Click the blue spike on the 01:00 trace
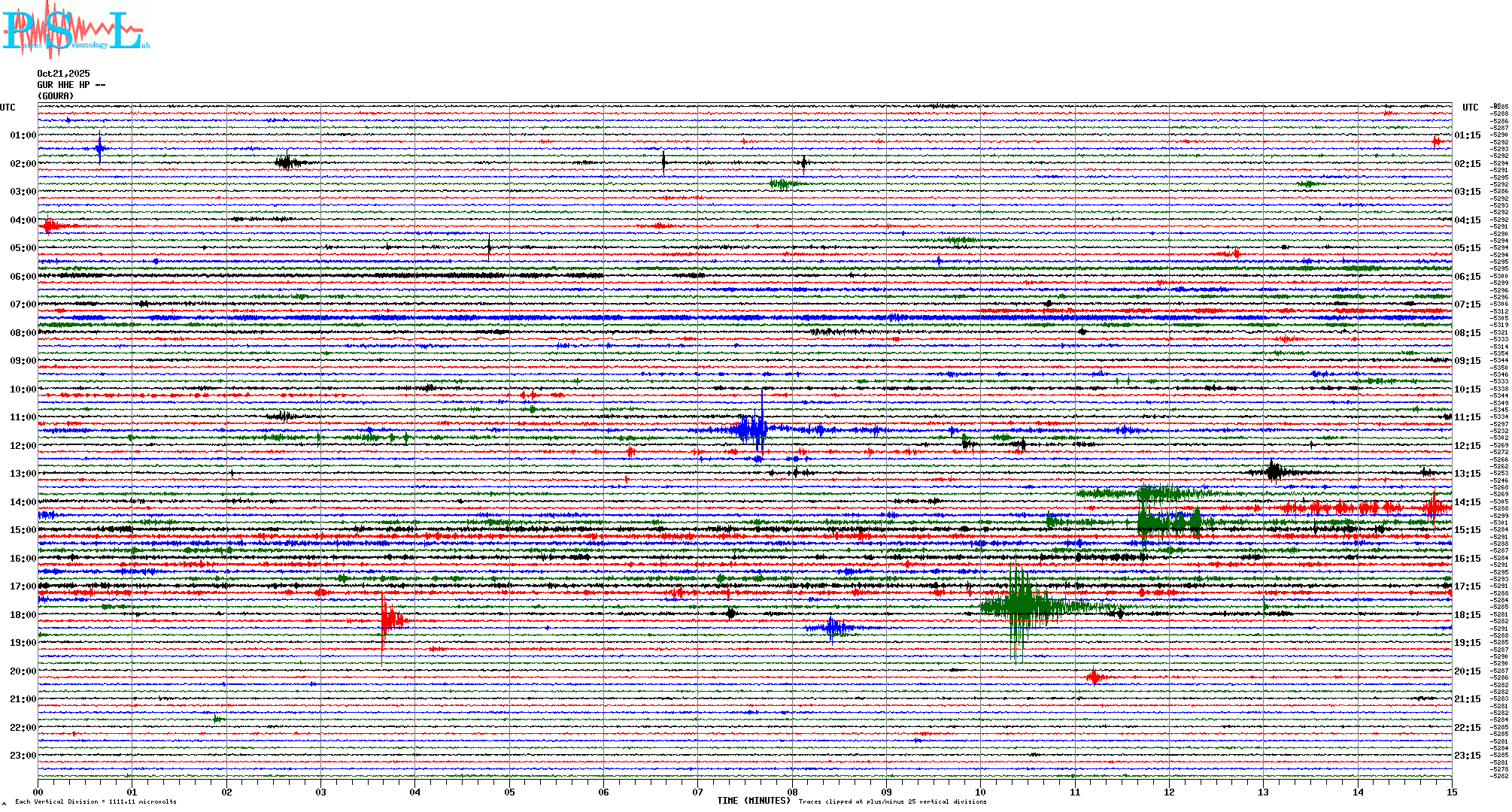The width and height of the screenshot is (1512, 812). (99, 148)
